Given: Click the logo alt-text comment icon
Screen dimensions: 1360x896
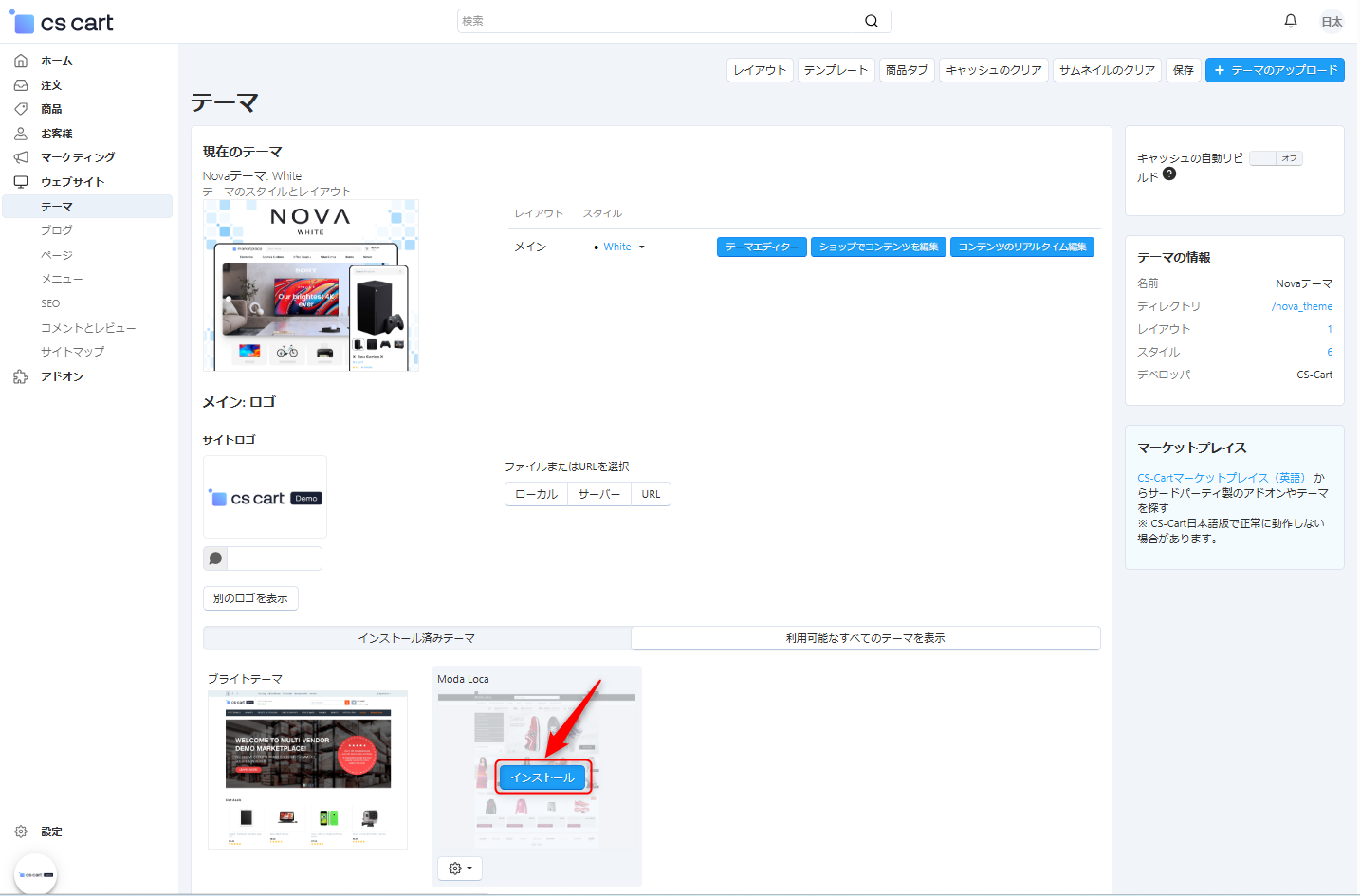Looking at the screenshot, I should click(215, 558).
